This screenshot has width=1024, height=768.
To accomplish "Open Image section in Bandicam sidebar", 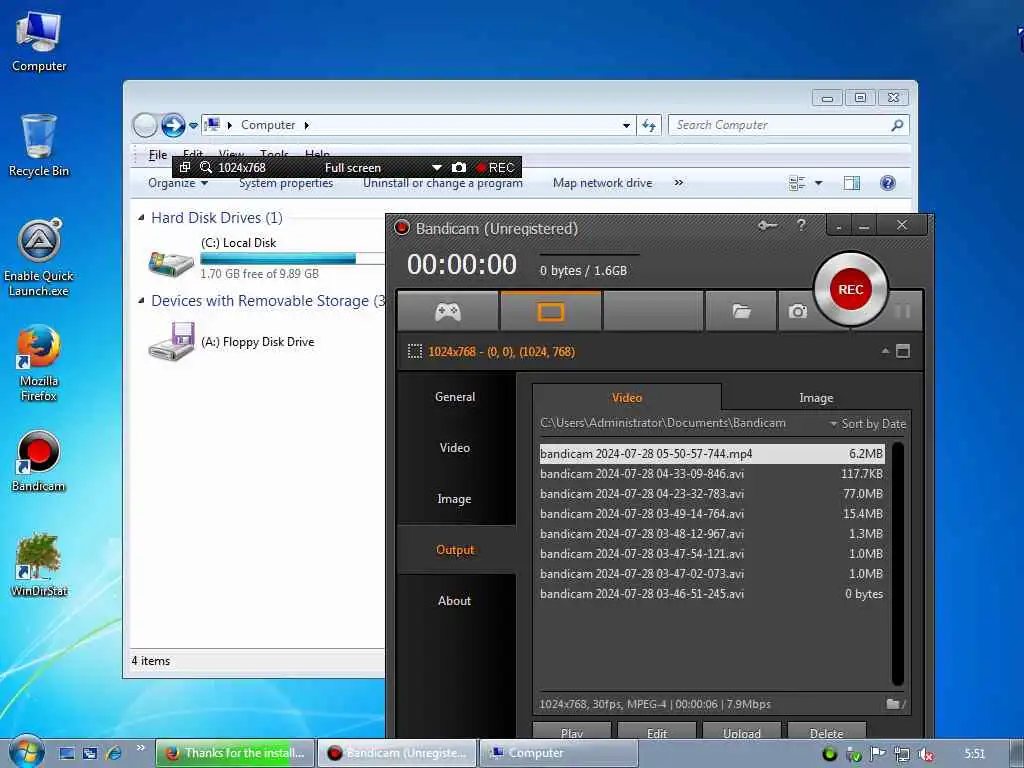I will click(455, 498).
